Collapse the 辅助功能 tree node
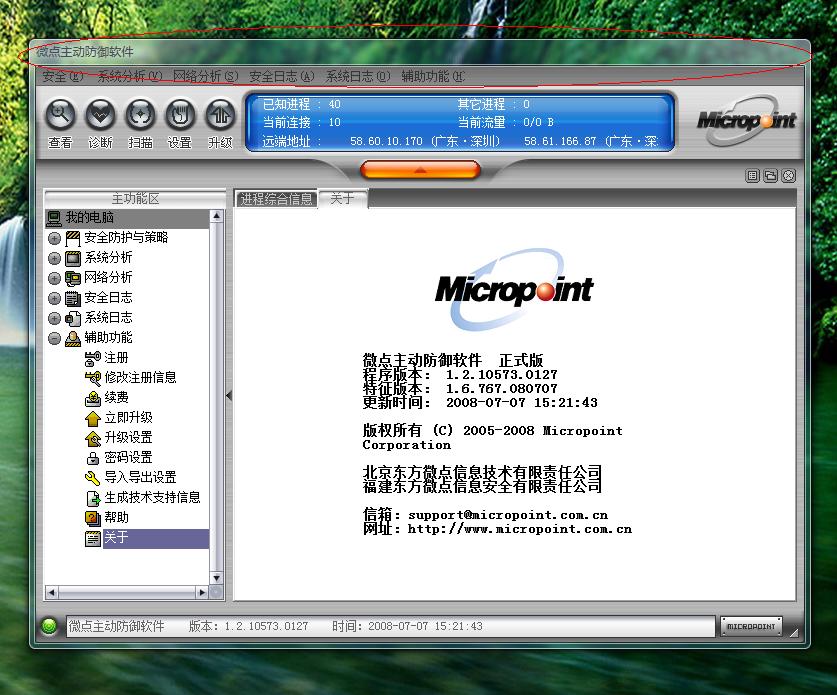This screenshot has height=695, width=837. 54,338
